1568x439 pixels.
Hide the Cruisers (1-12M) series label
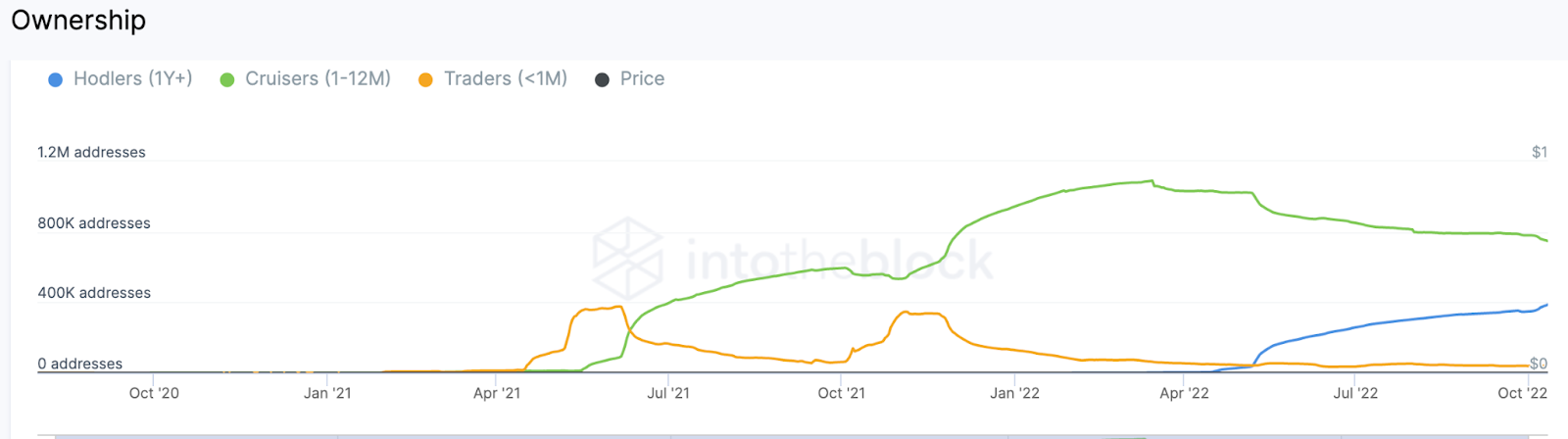318,78
